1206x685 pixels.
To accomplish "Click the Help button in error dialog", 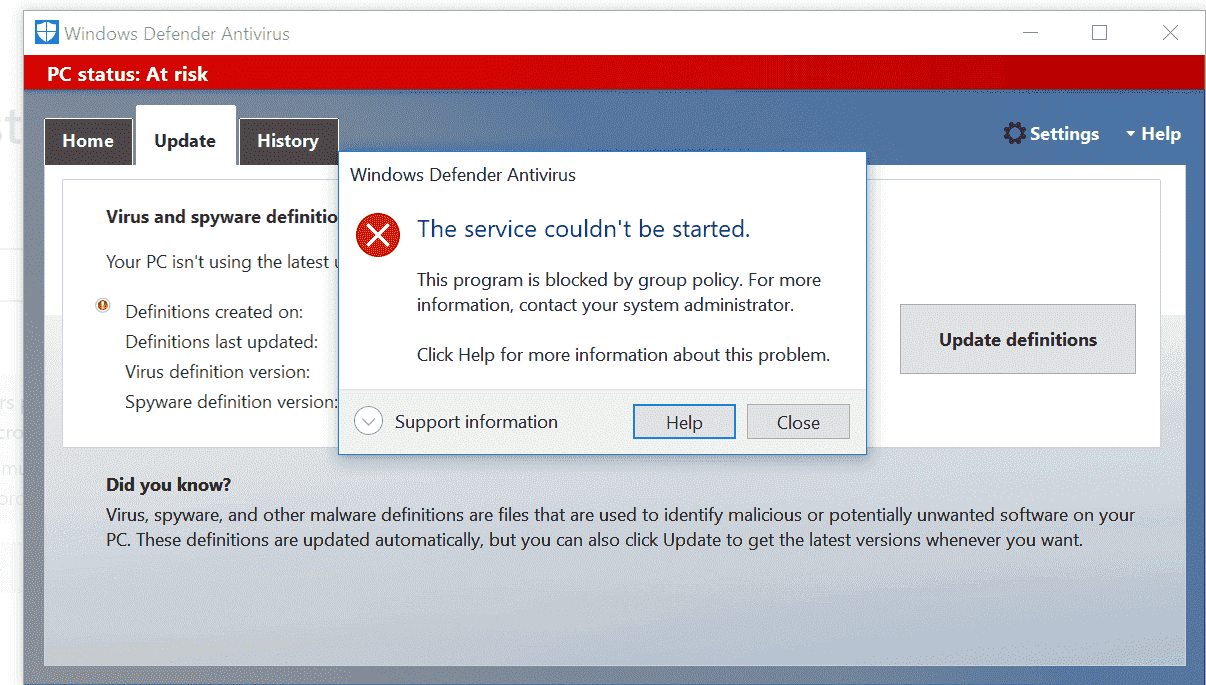I will [684, 422].
